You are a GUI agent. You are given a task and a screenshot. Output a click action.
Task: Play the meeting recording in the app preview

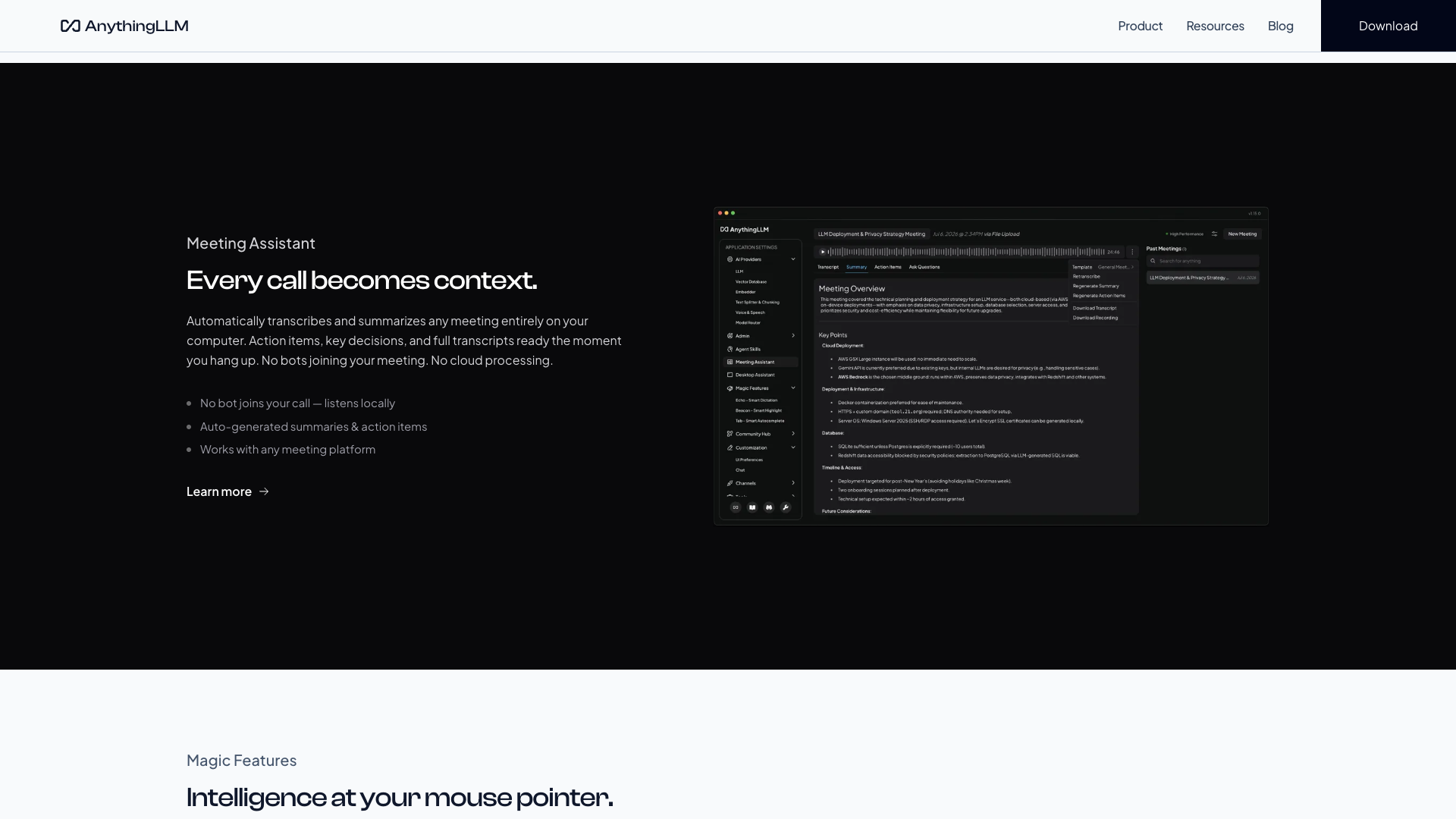[823, 252]
